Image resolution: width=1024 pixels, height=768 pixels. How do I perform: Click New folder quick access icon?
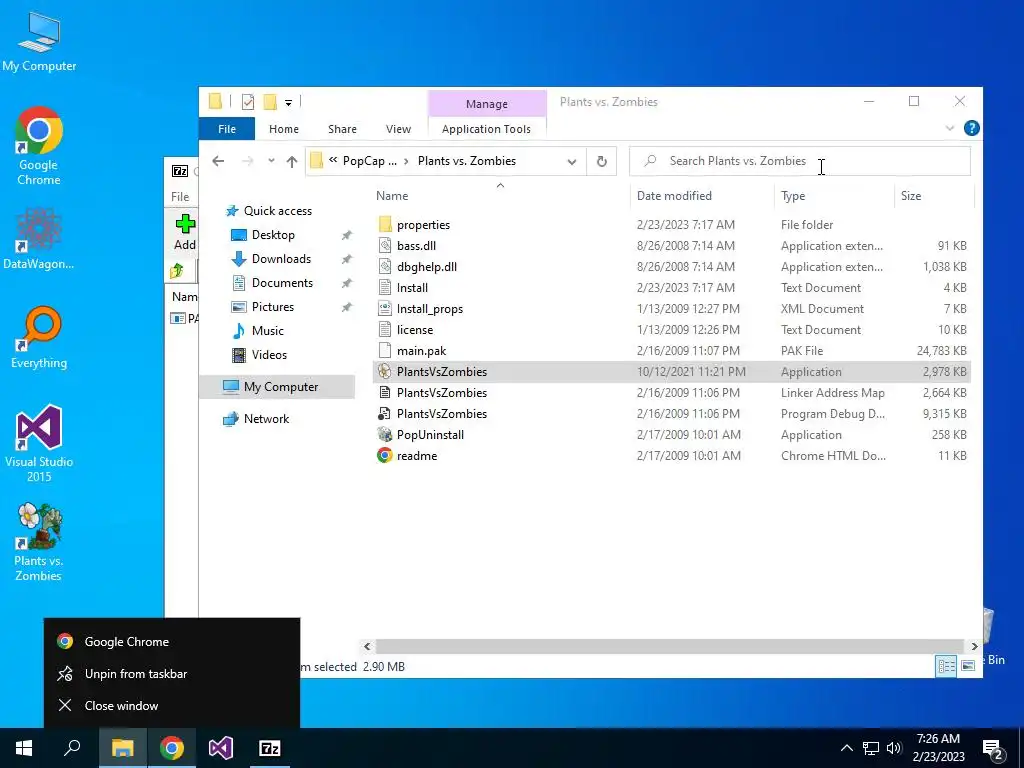pyautogui.click(x=270, y=102)
